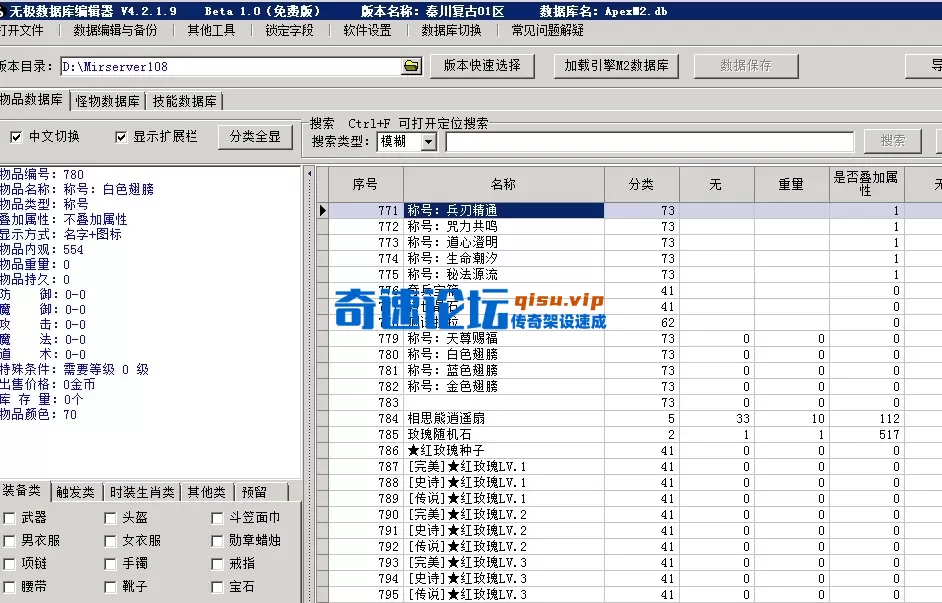Image resolution: width=942 pixels, height=603 pixels.
Task: Select the row 称号：道心澄明
Action: click(629, 243)
